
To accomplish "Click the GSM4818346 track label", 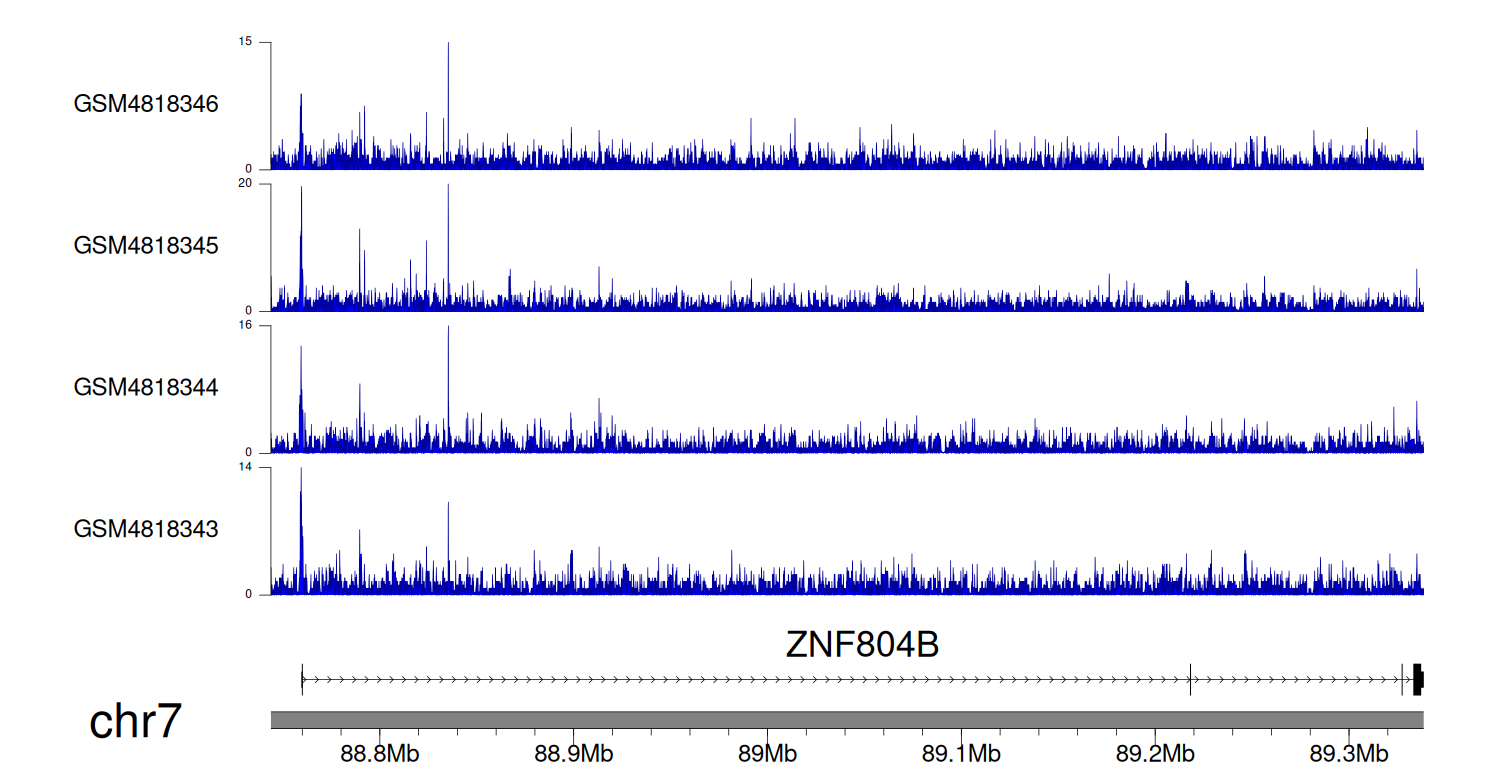I will 146,103.
